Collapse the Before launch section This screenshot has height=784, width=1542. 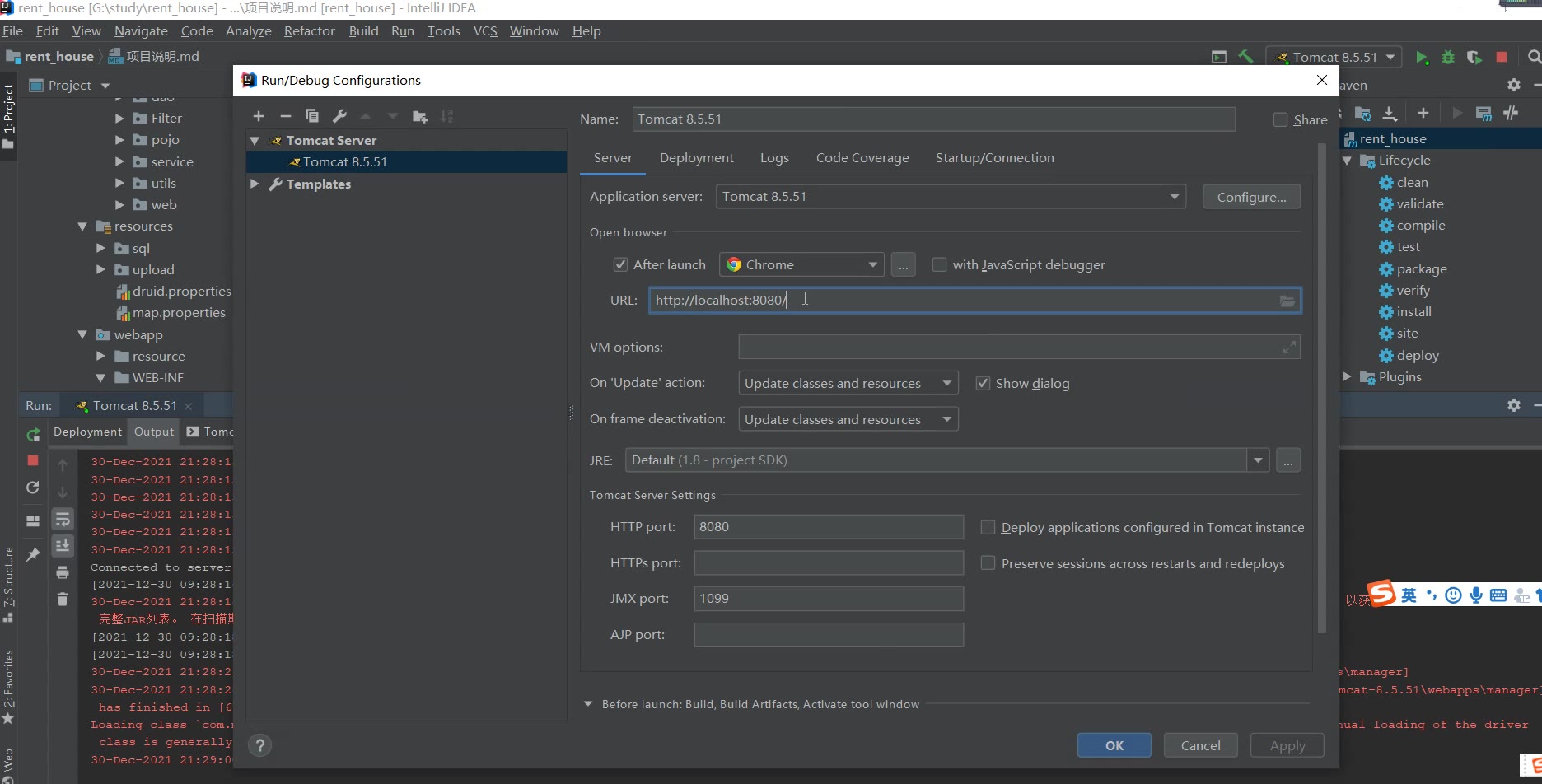[588, 704]
